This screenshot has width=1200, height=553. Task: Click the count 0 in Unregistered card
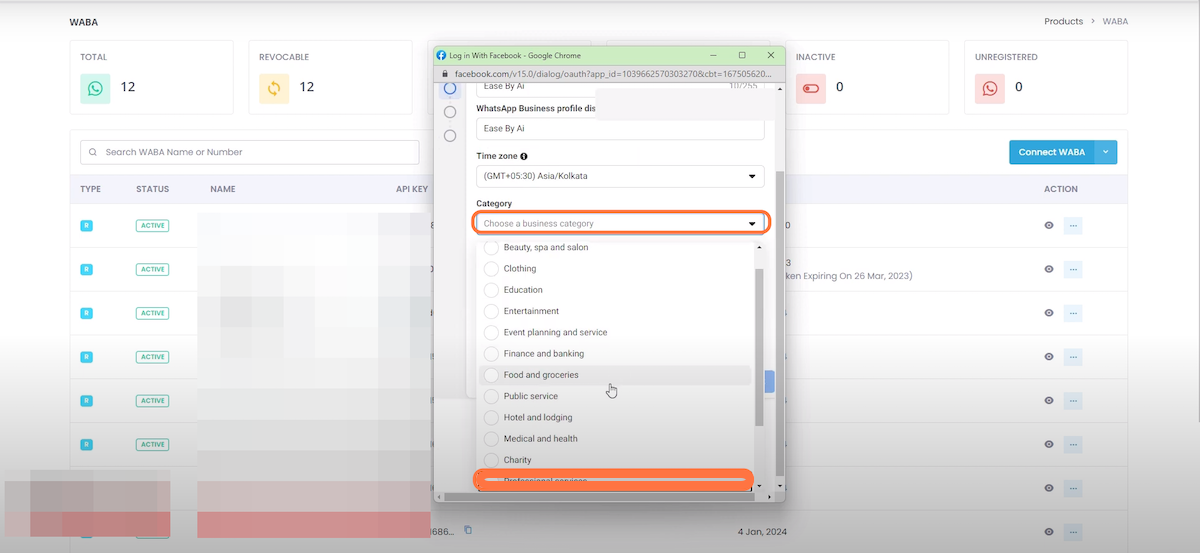click(1019, 88)
